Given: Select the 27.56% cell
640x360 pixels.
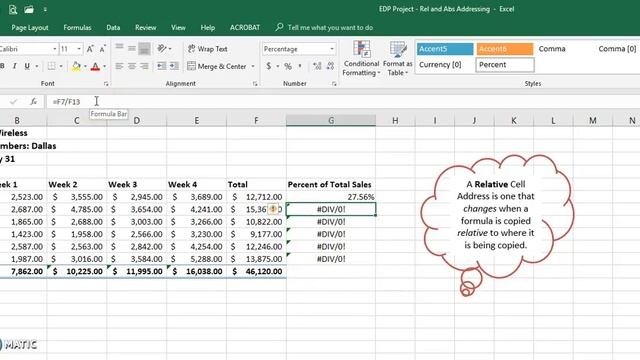Looking at the screenshot, I should coord(331,197).
